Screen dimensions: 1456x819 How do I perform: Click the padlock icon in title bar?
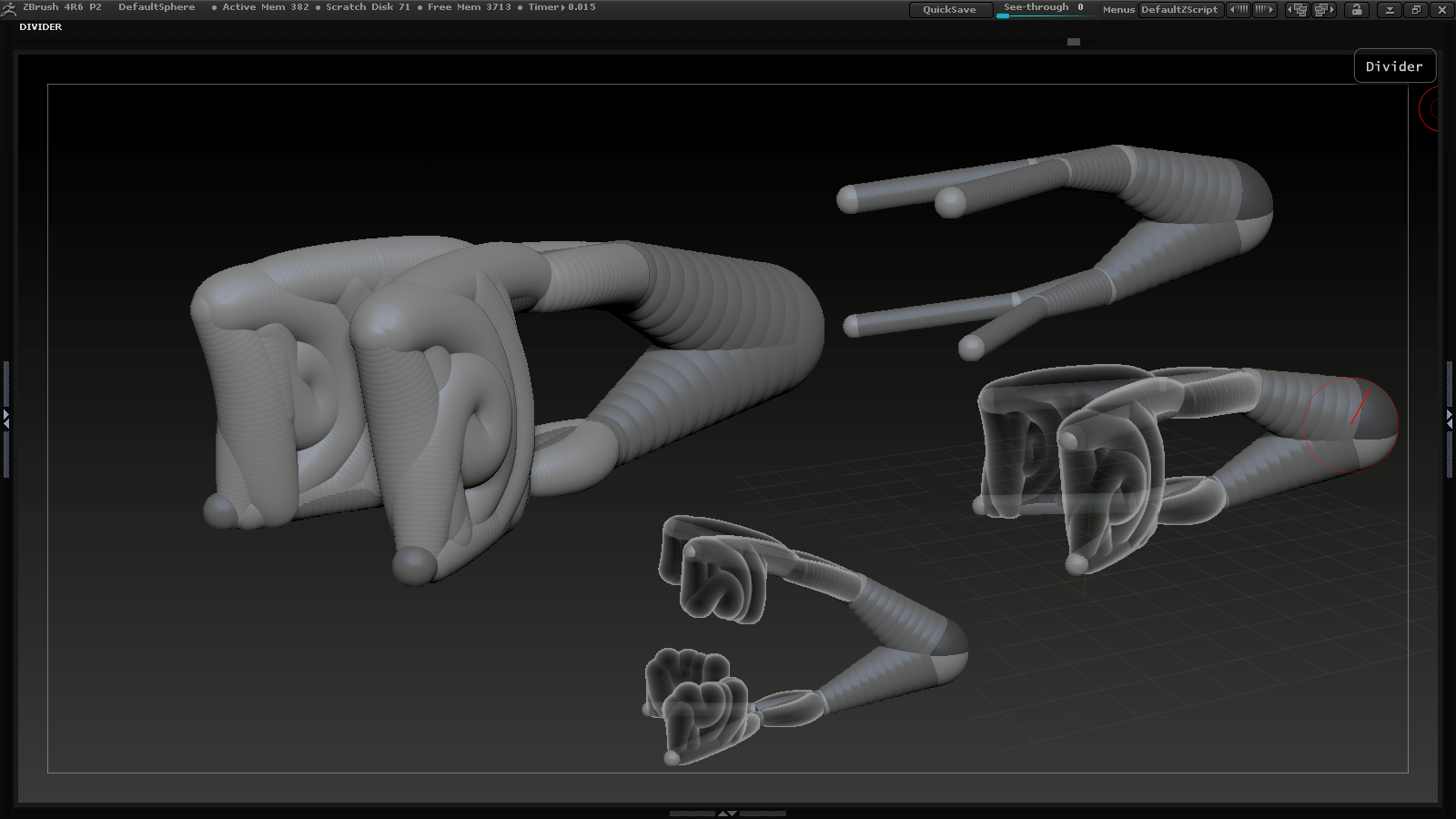[1357, 9]
